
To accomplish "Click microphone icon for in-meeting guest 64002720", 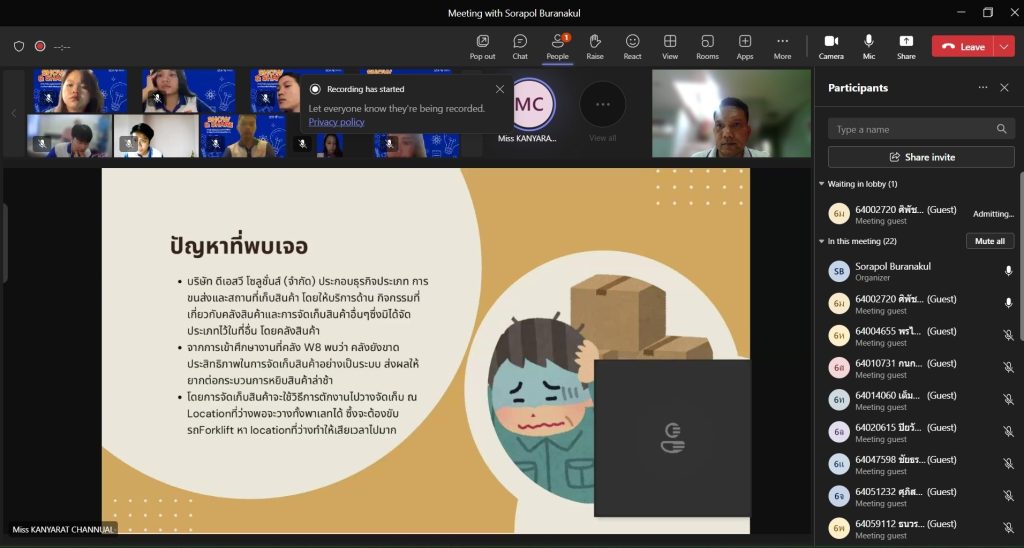I will tap(1008, 303).
